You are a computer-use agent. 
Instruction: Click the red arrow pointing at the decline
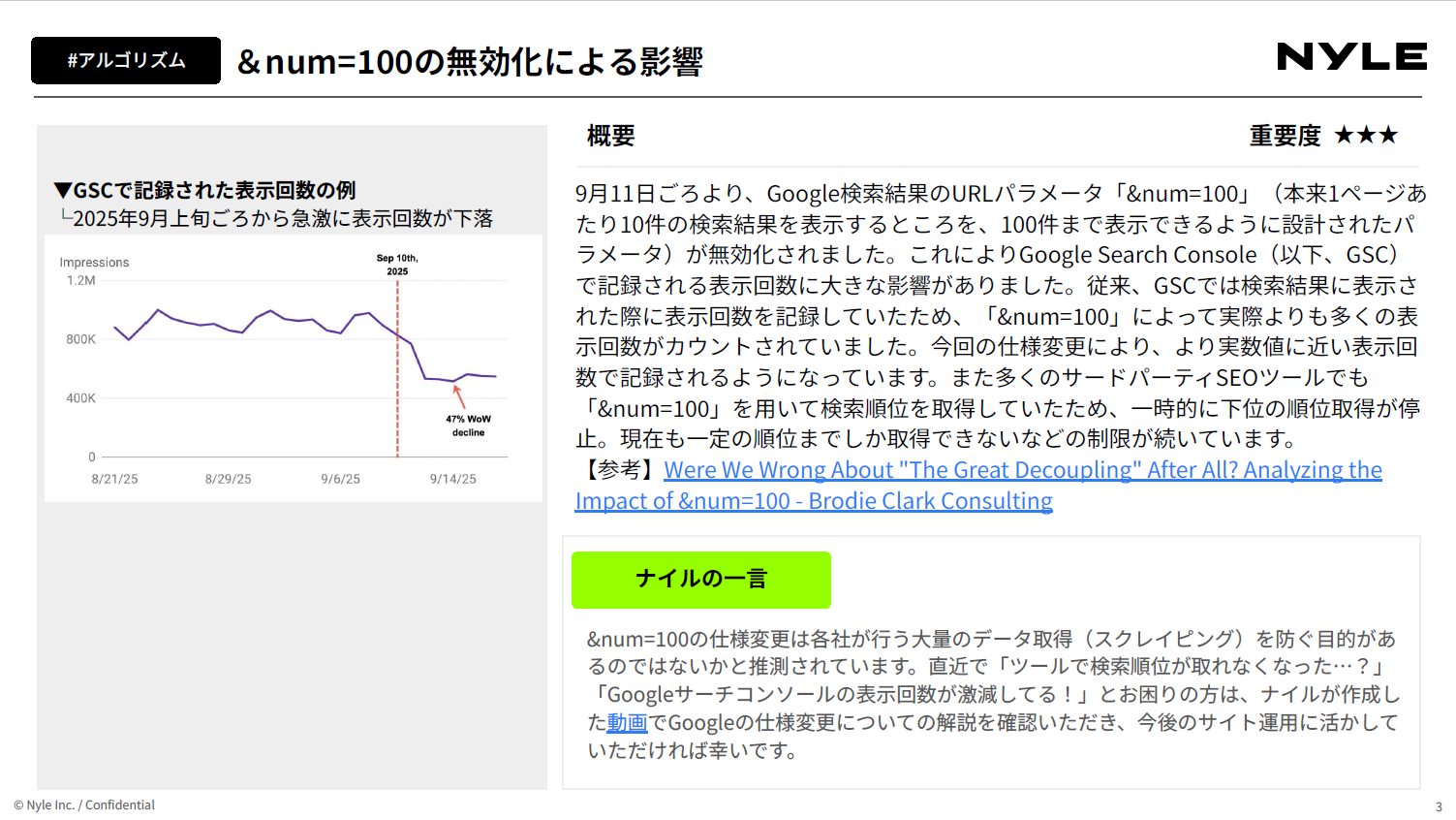[x=459, y=395]
